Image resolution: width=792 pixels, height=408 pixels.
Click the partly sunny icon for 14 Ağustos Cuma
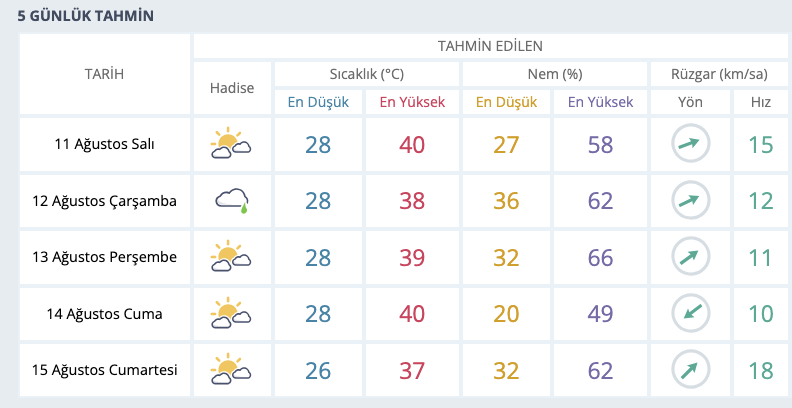(231, 314)
